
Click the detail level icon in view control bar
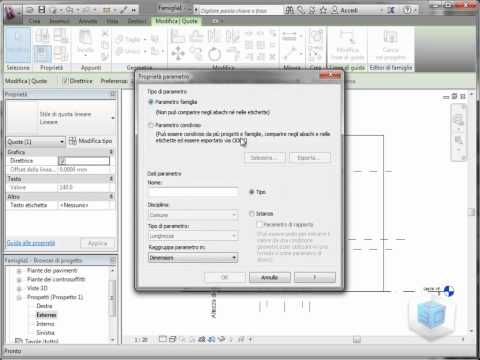click(163, 339)
